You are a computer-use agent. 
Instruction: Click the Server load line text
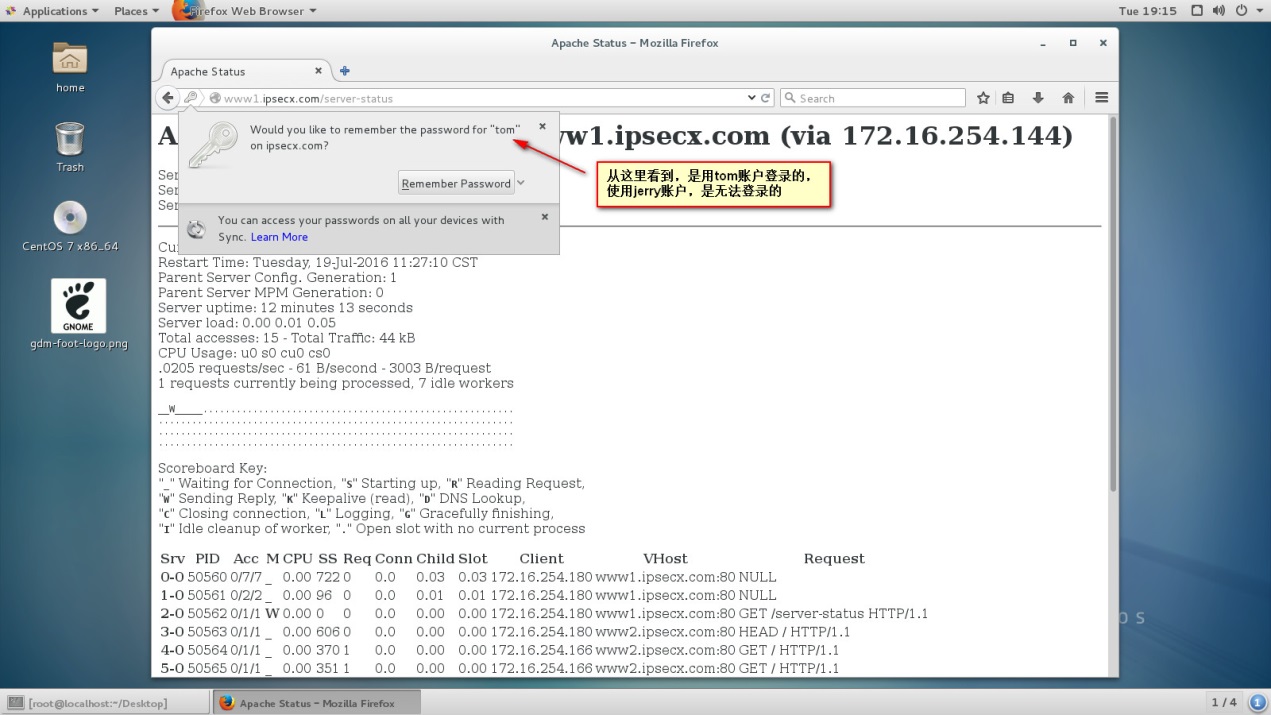[x=247, y=323]
